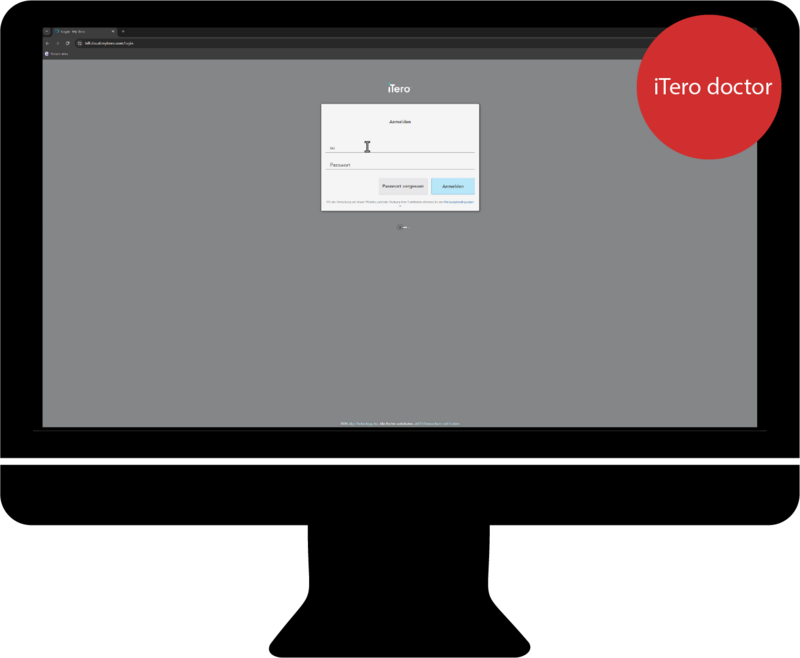The height and width of the screenshot is (658, 800).
Task: Click the blue Anmelden button
Action: click(x=453, y=186)
